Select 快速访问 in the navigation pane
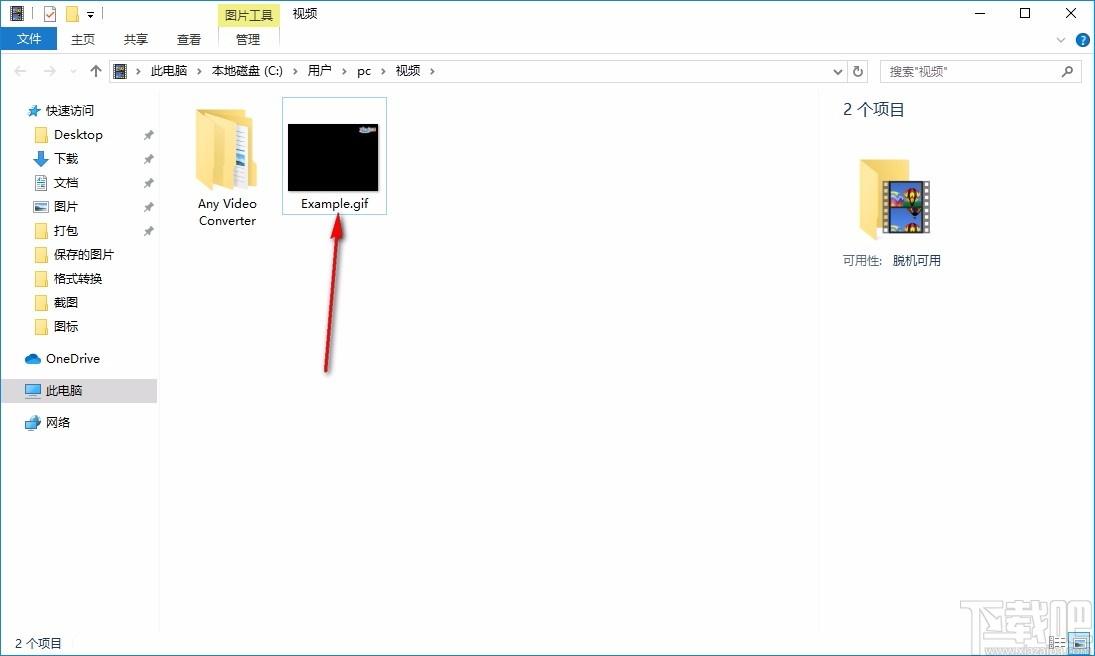The image size is (1095, 656). [69, 110]
